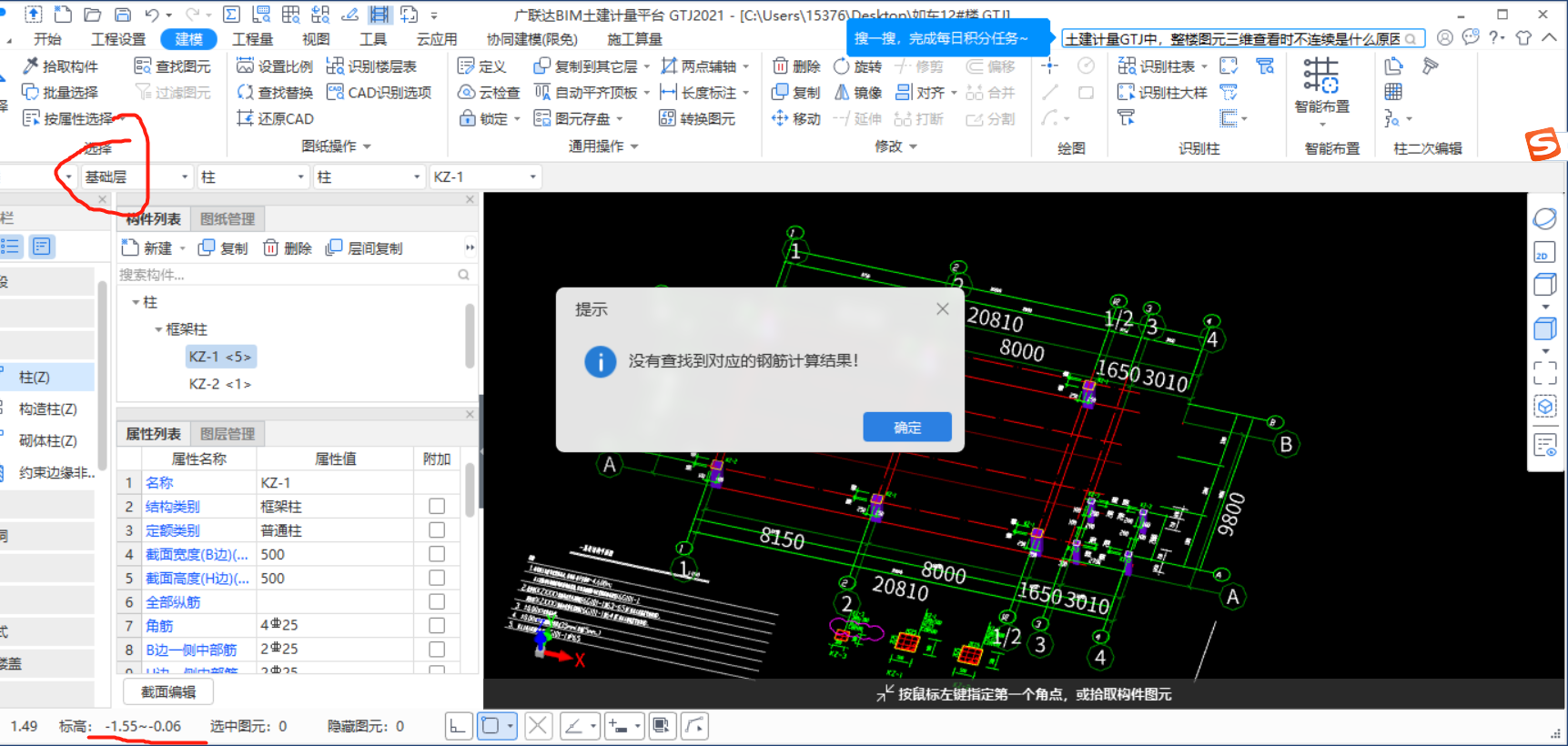This screenshot has width=1568, height=746.
Task: Open the first 柱 category dropdown
Action: [253, 176]
